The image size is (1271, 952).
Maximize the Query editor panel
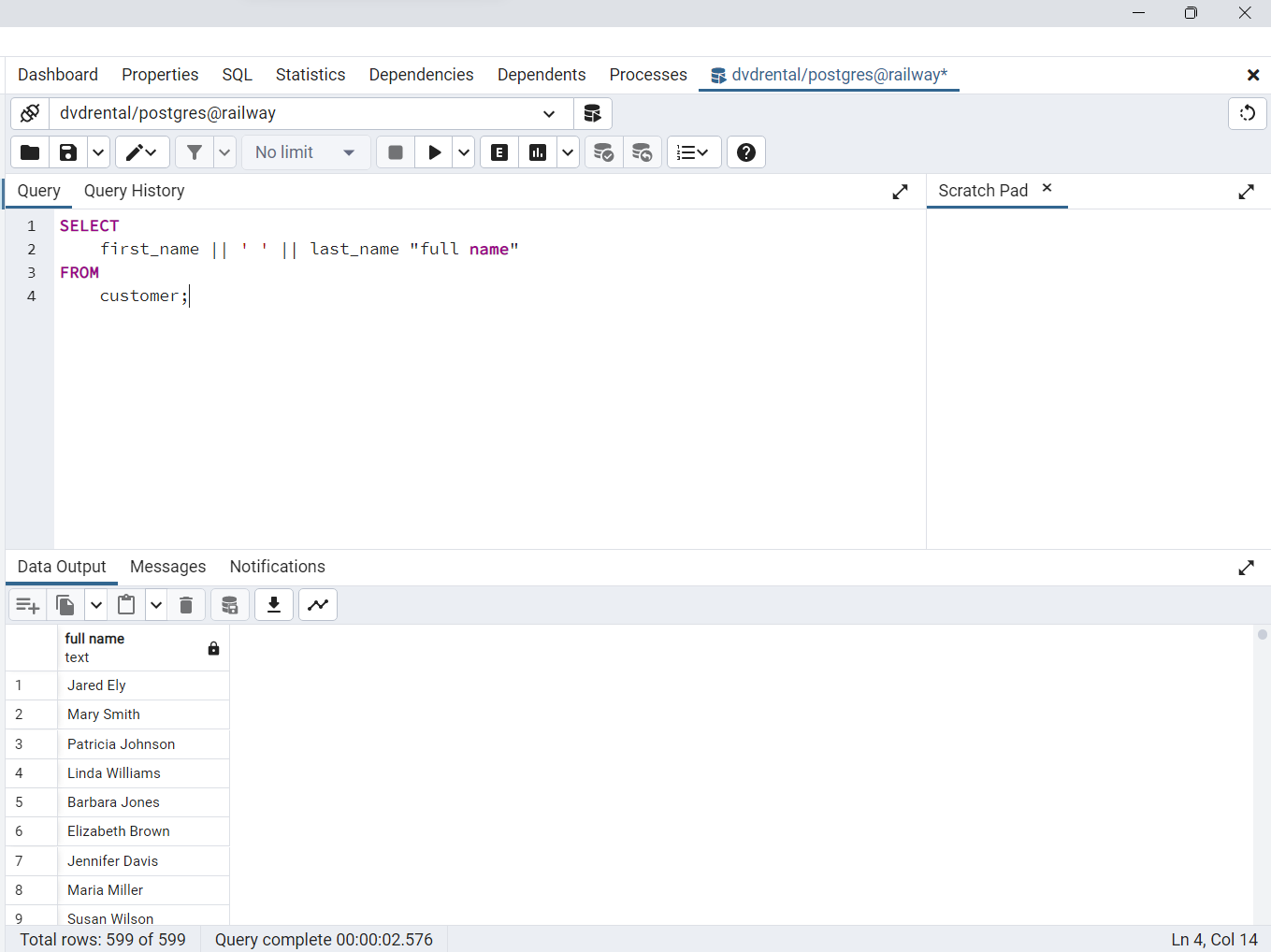pos(900,192)
